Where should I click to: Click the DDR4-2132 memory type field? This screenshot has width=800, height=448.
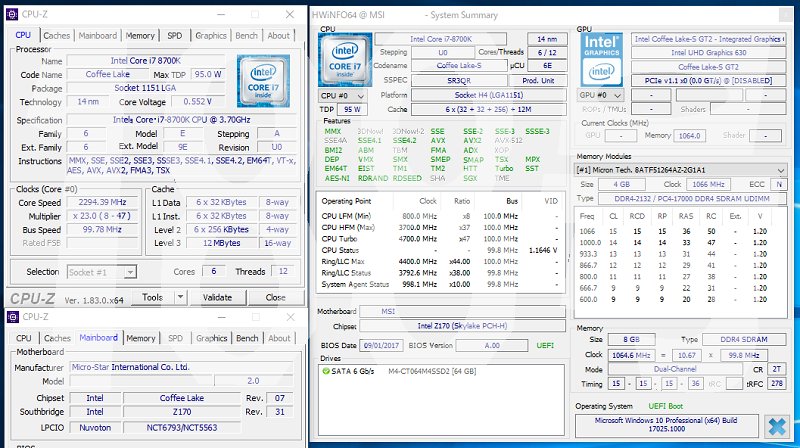pos(692,198)
